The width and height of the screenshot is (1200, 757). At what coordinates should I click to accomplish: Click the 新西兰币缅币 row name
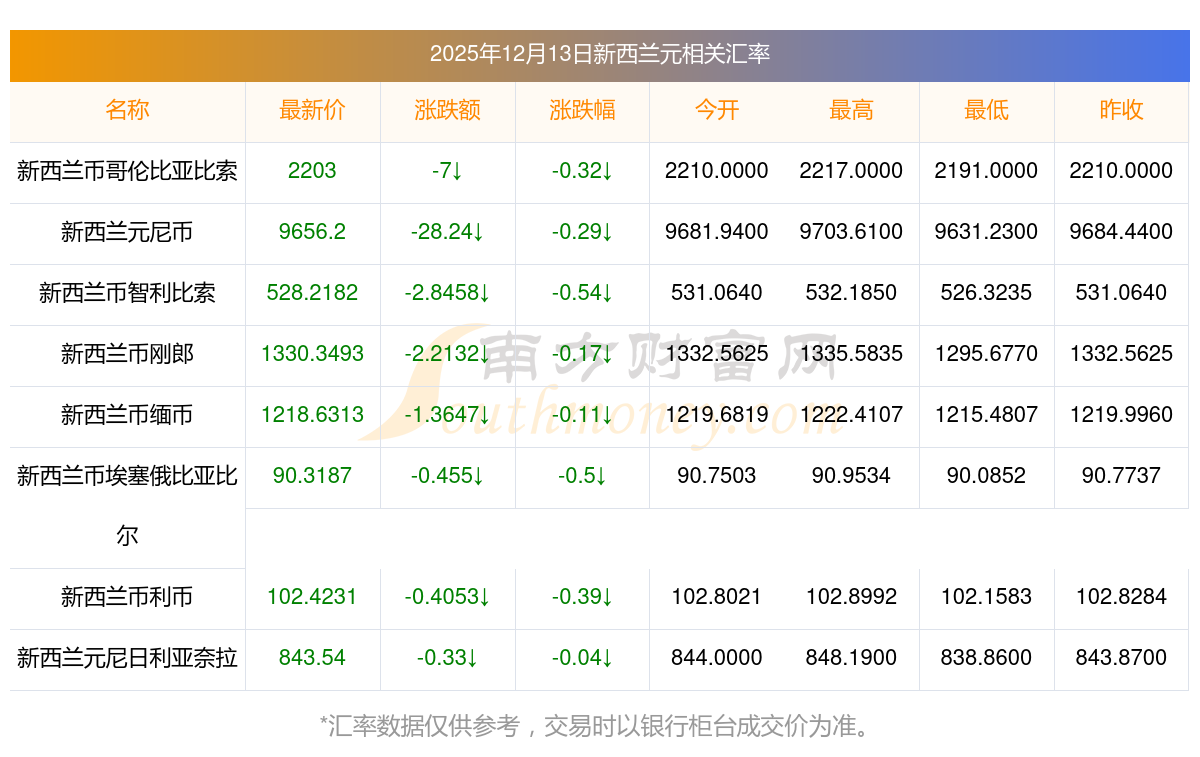pyautogui.click(x=127, y=415)
